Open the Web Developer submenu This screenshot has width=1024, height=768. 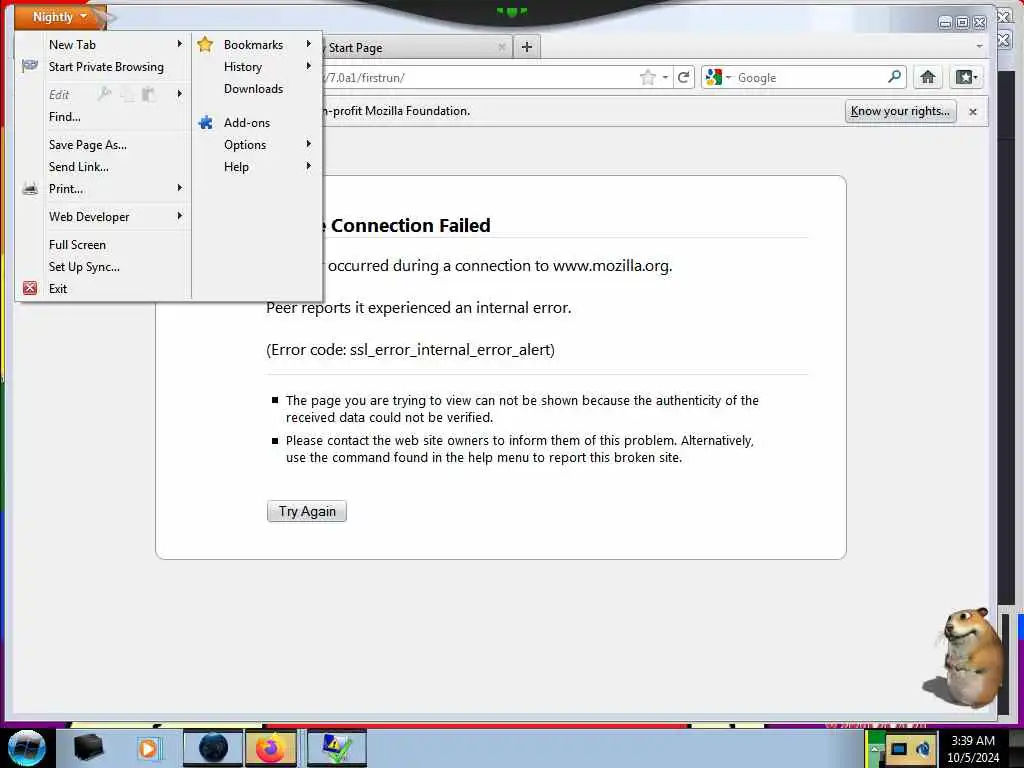pyautogui.click(x=89, y=217)
